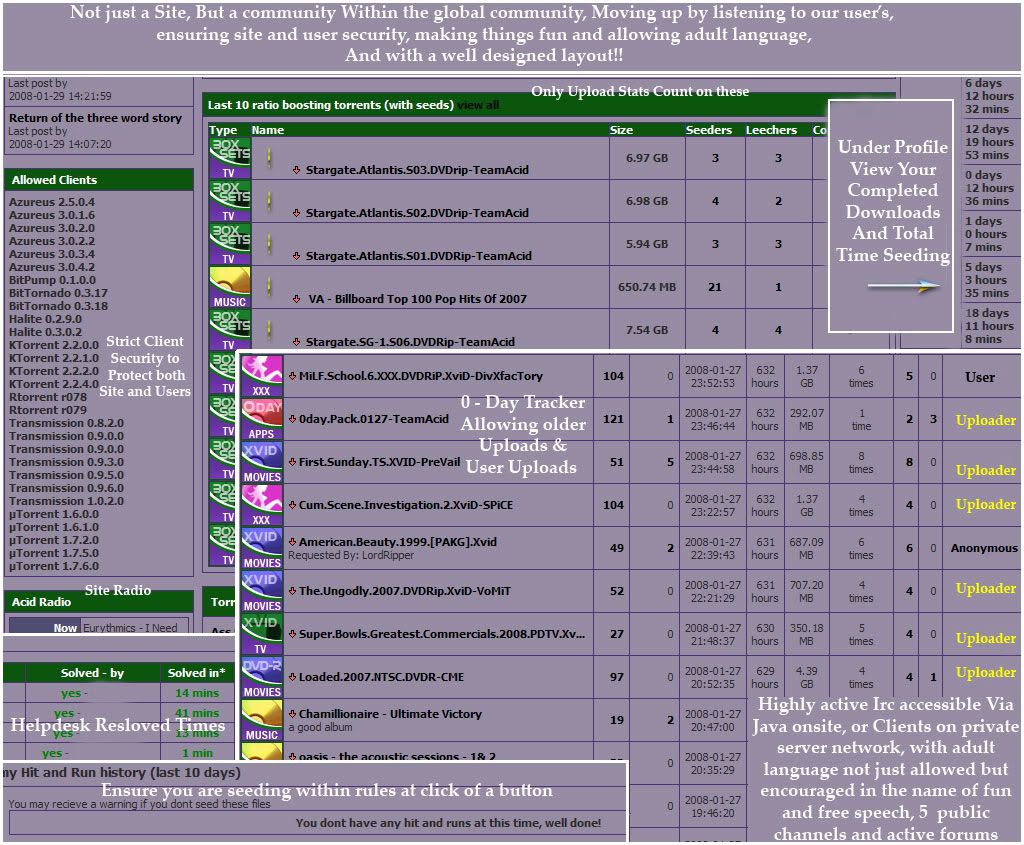1024x845 pixels.
Task: Sort torrents by the Seeders column header
Action: [x=709, y=130]
